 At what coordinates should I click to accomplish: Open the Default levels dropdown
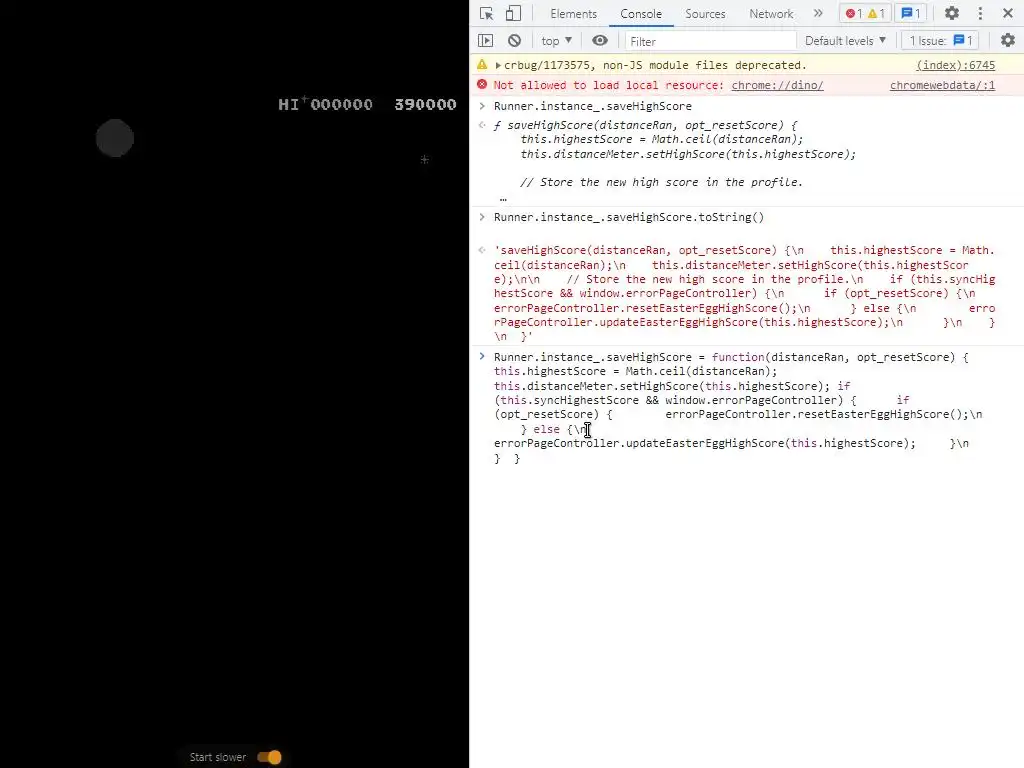[845, 40]
